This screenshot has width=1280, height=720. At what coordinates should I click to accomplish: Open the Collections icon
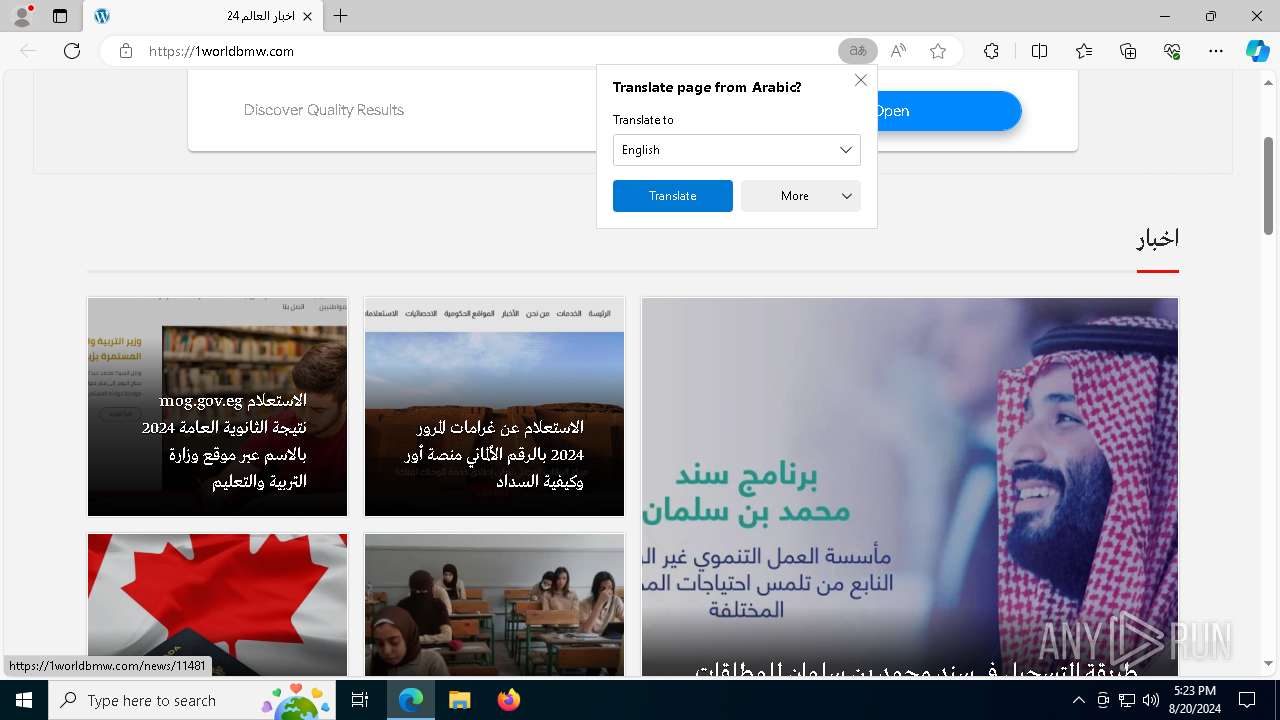point(1128,51)
